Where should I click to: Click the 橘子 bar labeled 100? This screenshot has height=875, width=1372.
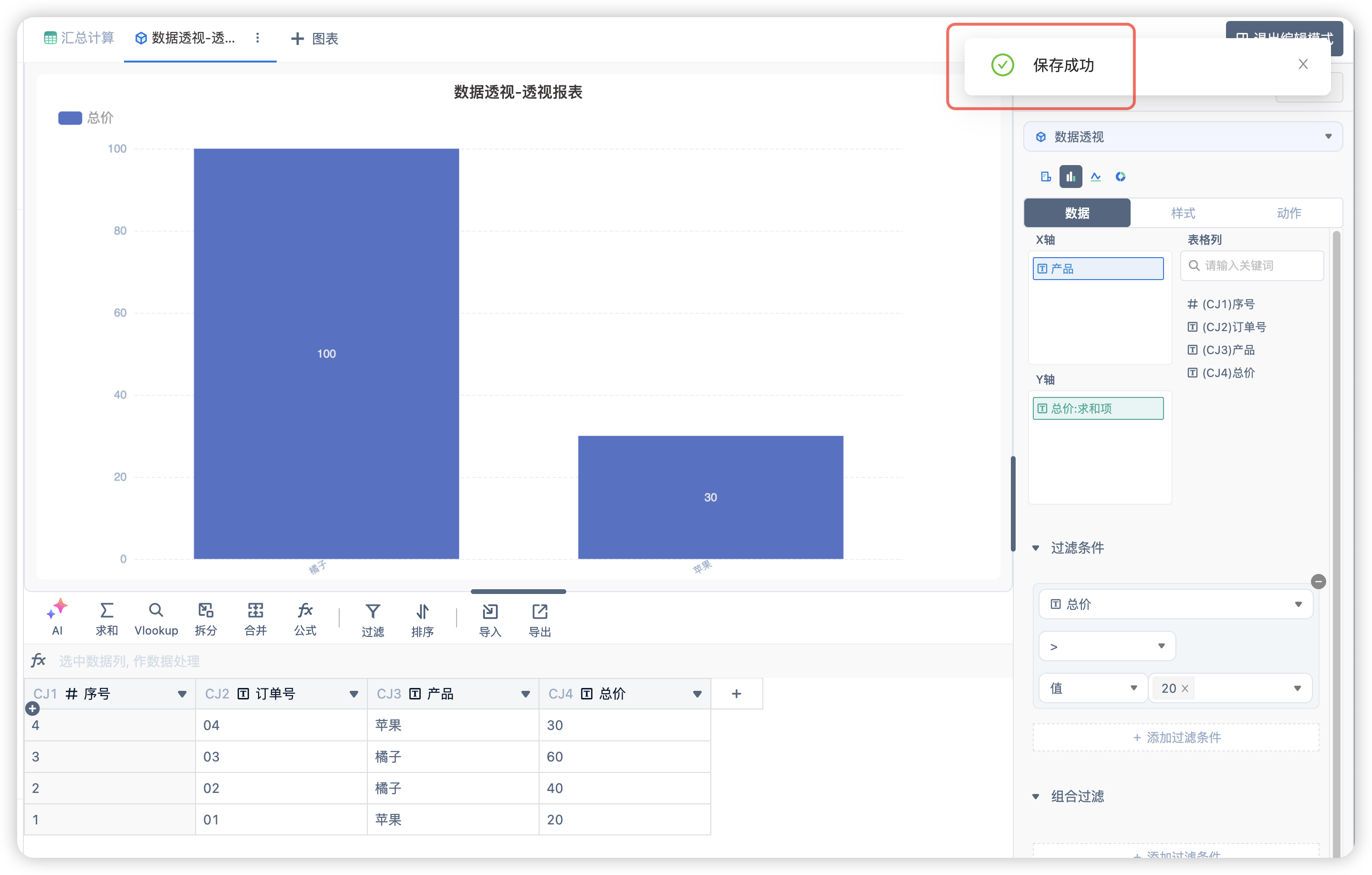(326, 354)
